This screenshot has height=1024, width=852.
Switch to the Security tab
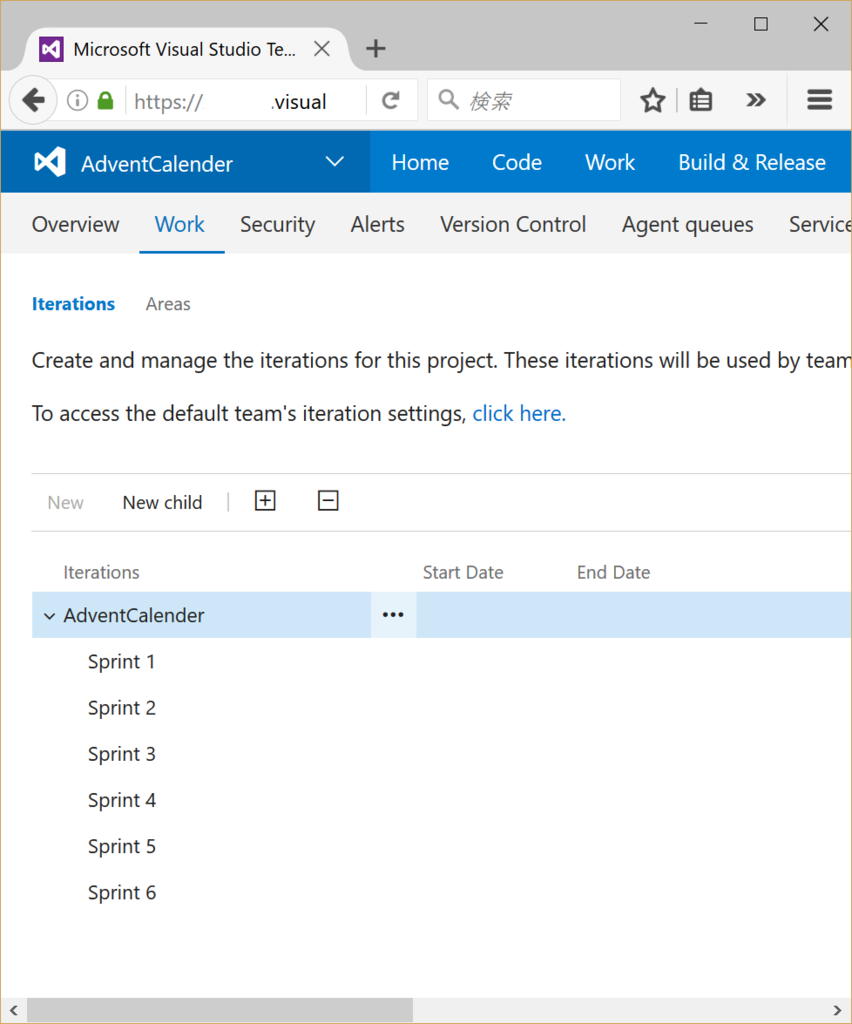tap(277, 225)
